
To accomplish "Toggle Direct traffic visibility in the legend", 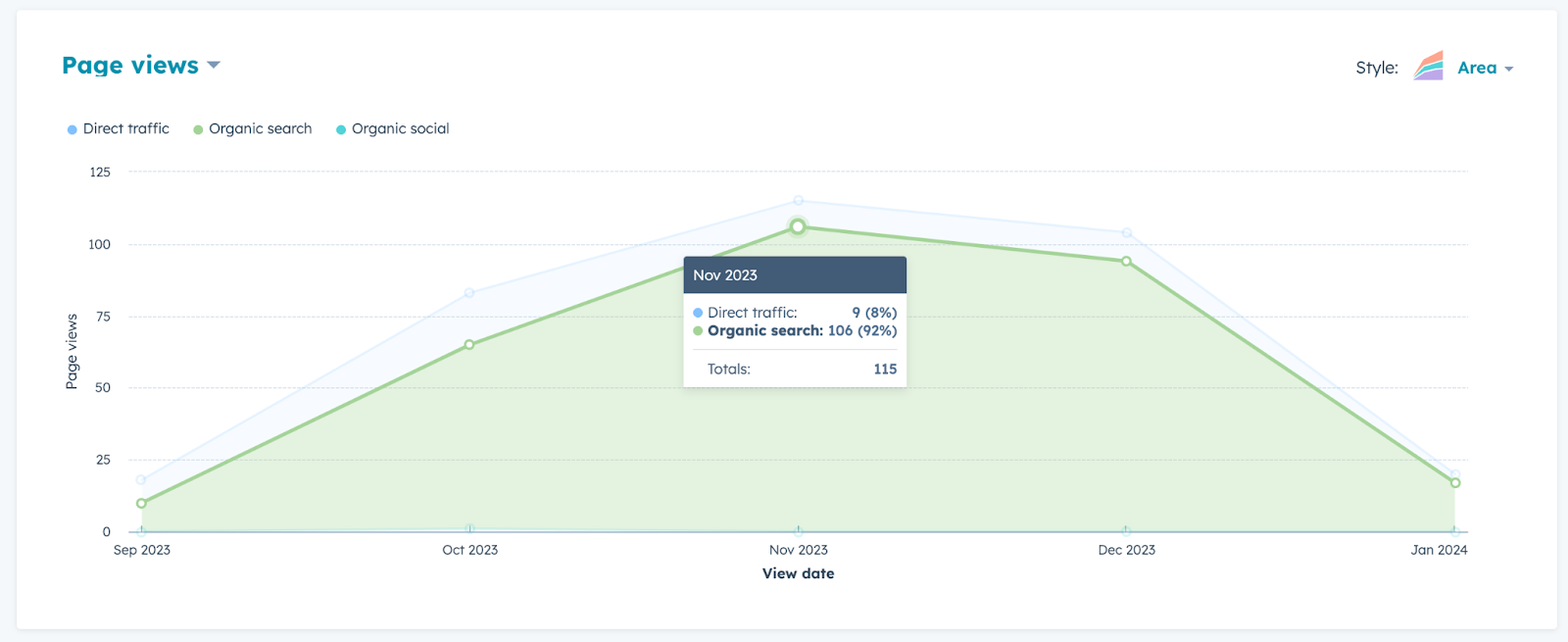I will (x=118, y=128).
